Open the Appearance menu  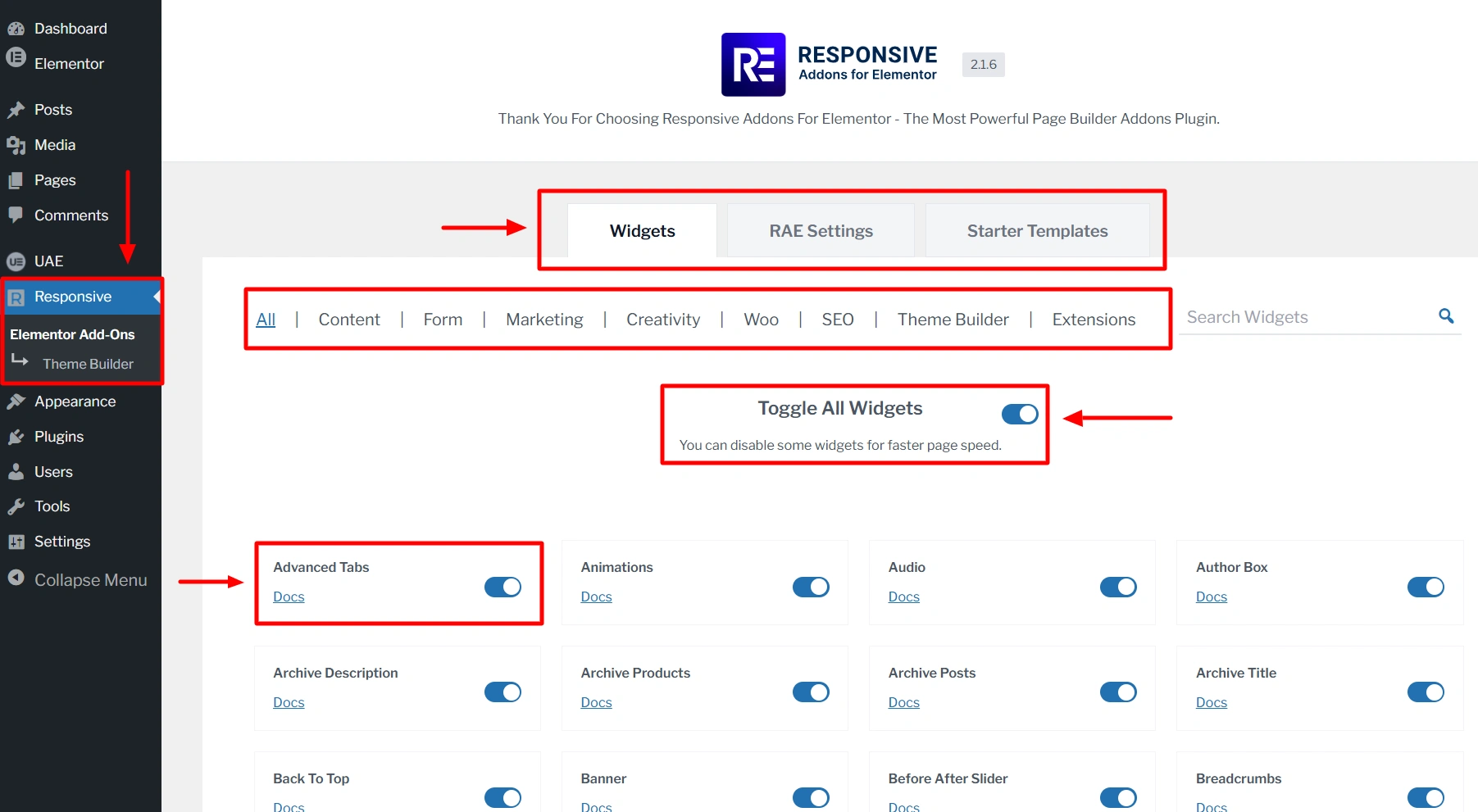80,401
